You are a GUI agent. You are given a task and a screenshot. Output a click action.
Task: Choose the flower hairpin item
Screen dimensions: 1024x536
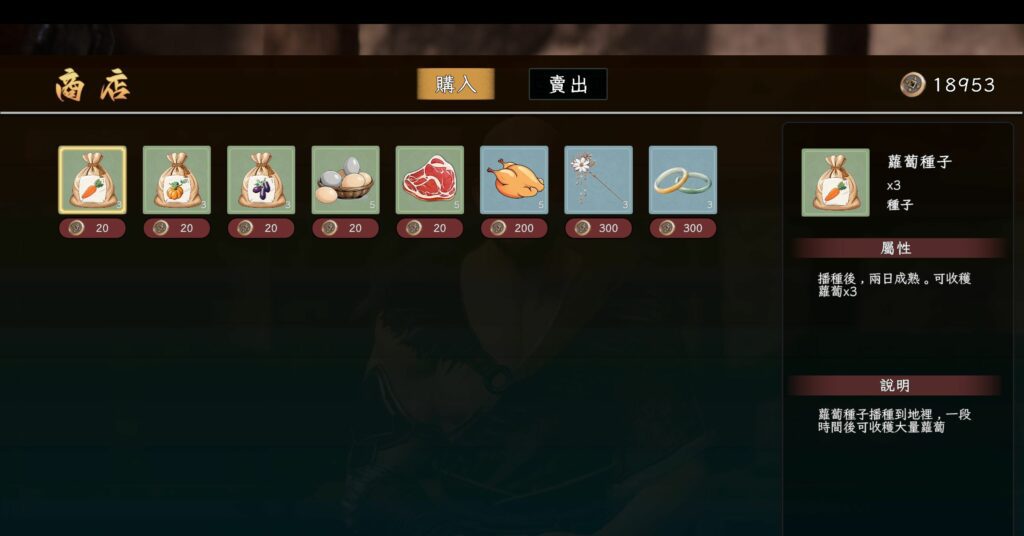598,180
